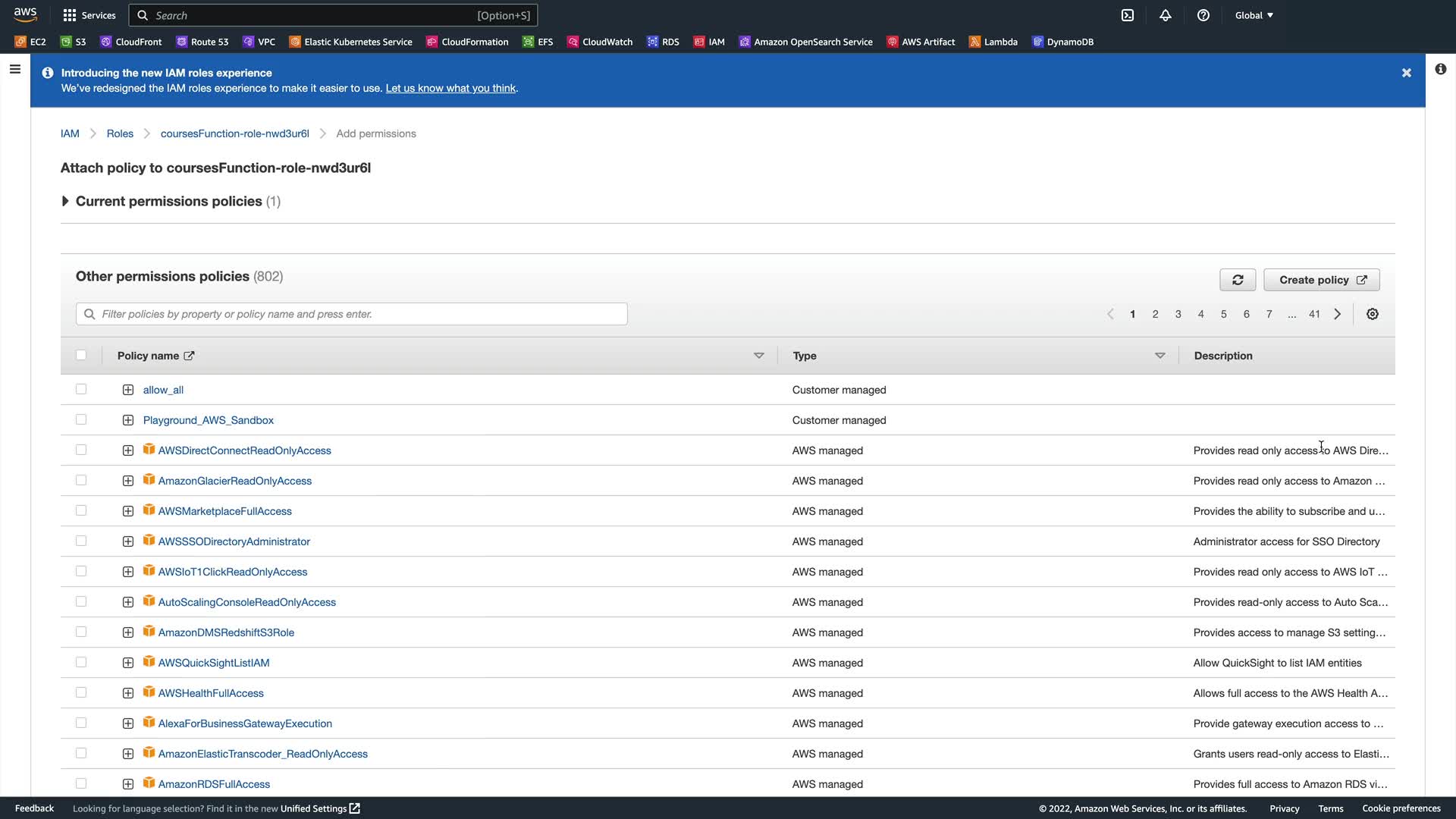Click the refresh policies icon button

point(1238,280)
